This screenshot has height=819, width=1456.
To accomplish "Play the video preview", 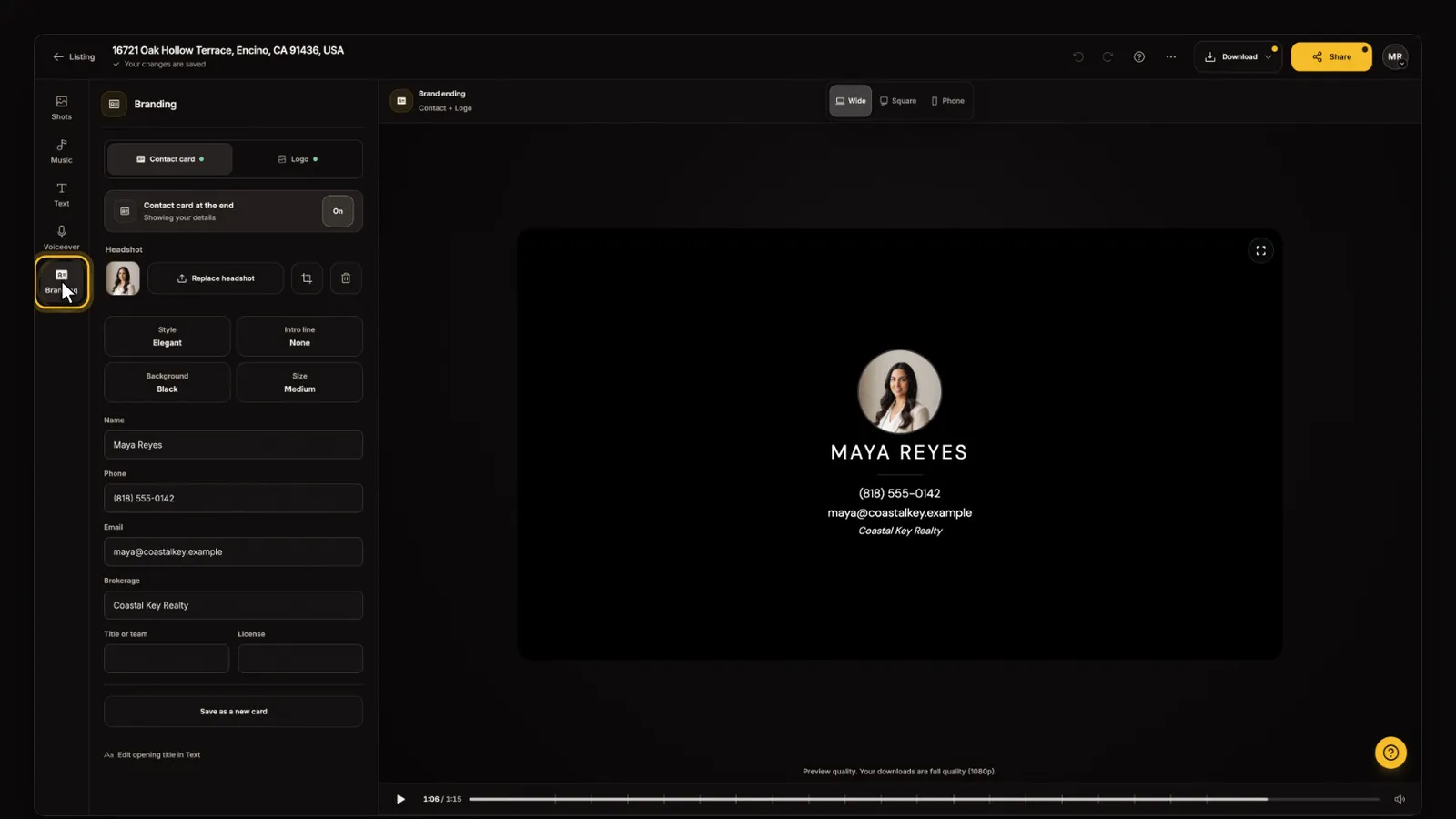I will pyautogui.click(x=400, y=799).
